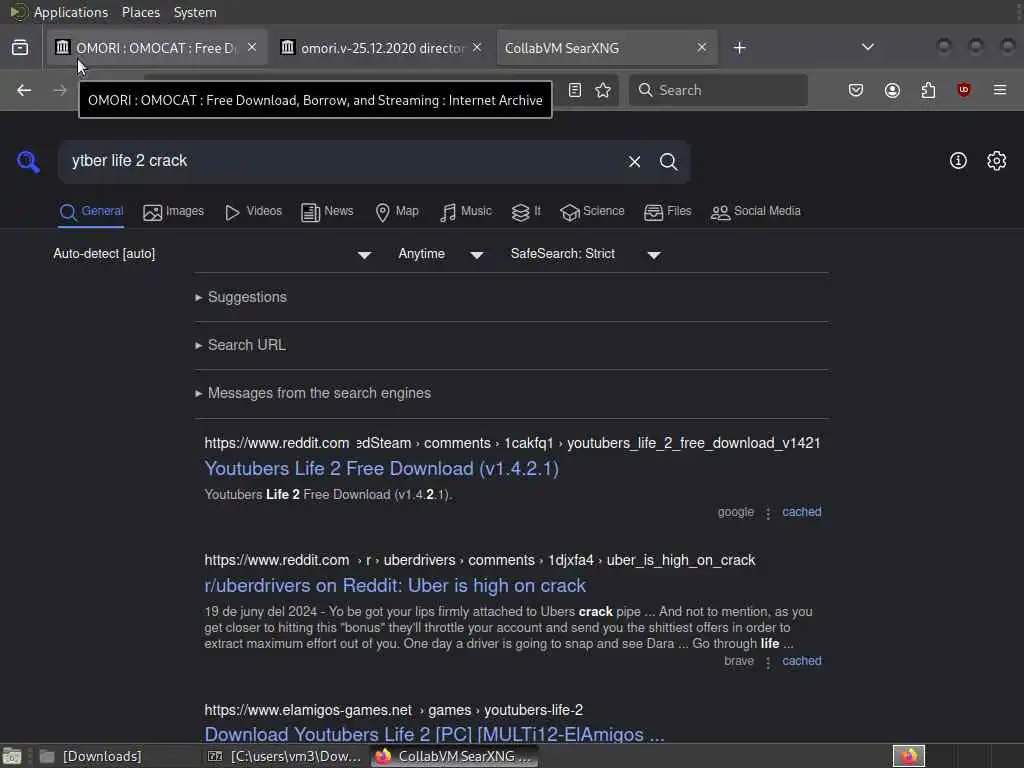Focus the ytber life 2 crack search field
The height and width of the screenshot is (768, 1024).
[x=340, y=161]
